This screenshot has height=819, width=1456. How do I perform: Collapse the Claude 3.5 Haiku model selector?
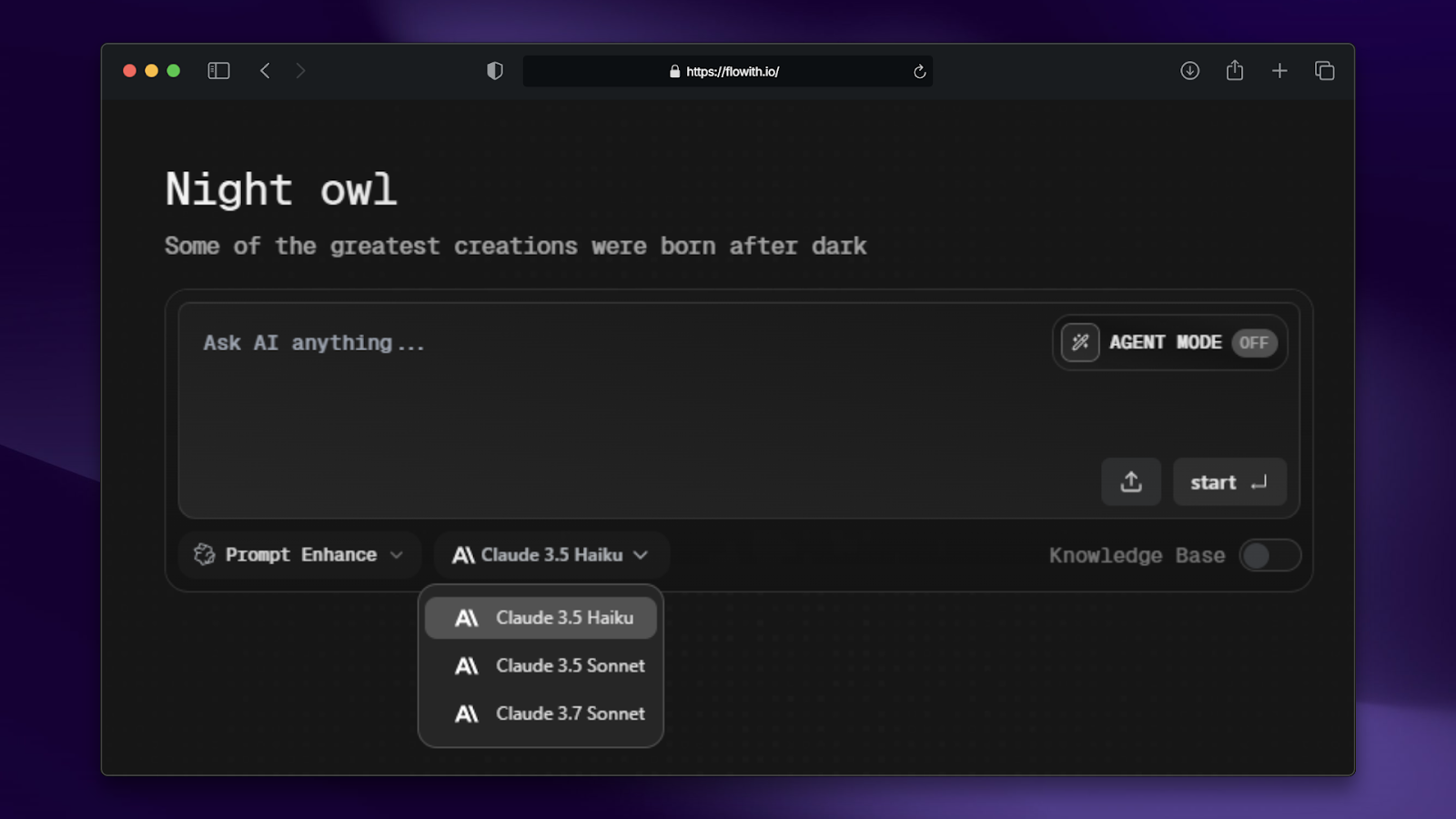551,555
